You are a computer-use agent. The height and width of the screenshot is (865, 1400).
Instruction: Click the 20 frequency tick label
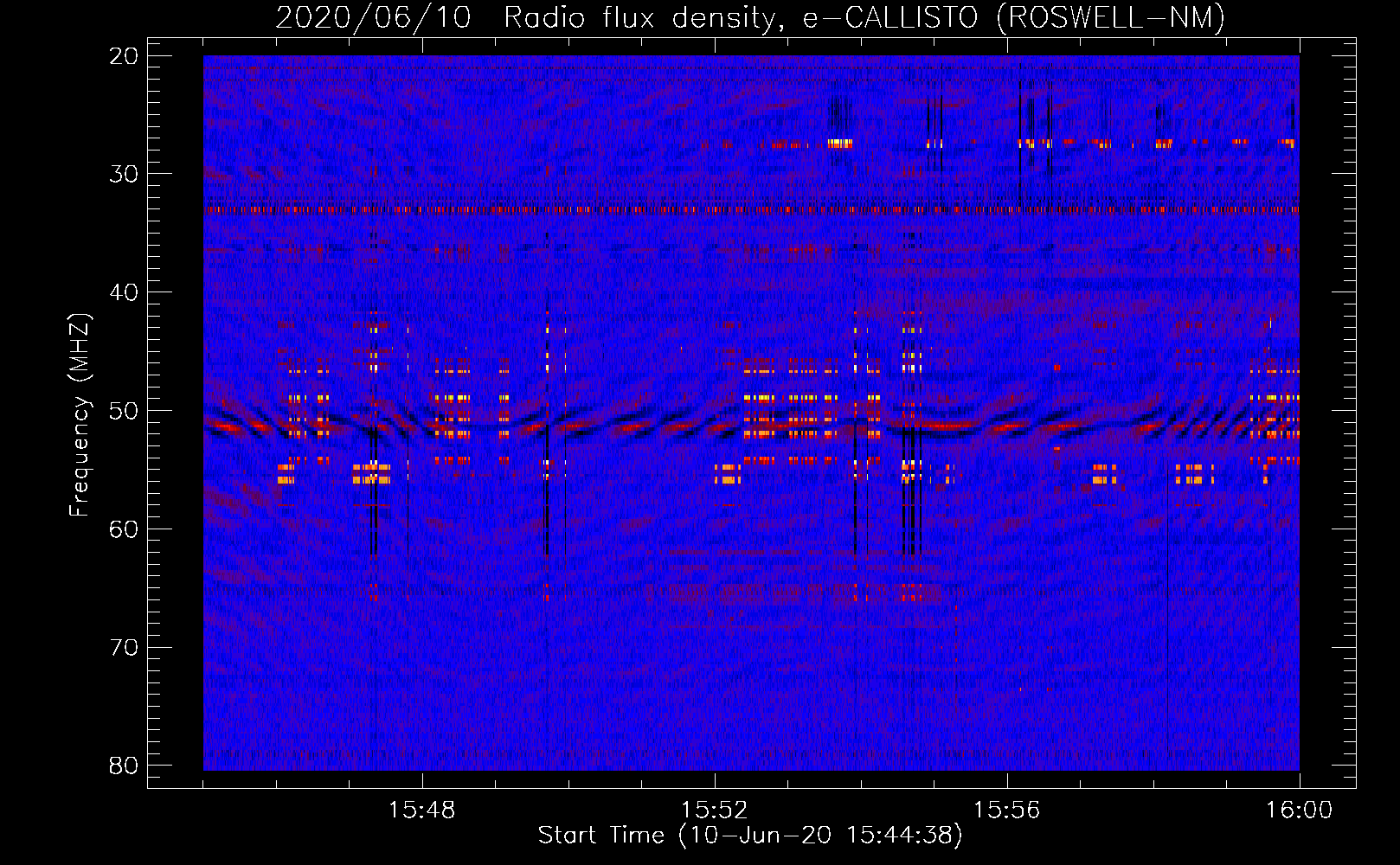point(125,56)
